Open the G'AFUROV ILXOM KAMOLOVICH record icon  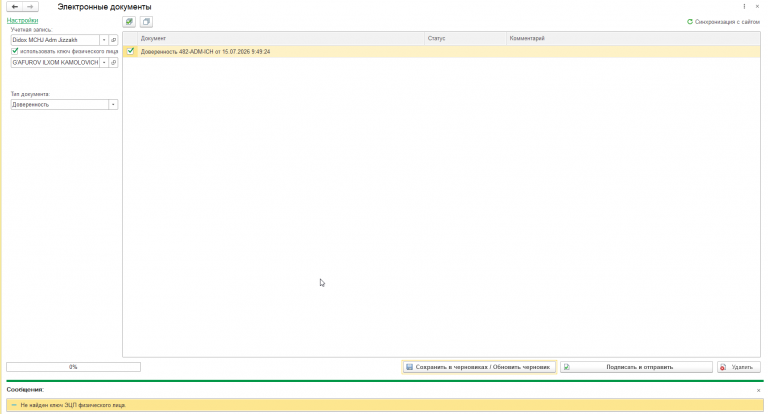coord(113,62)
